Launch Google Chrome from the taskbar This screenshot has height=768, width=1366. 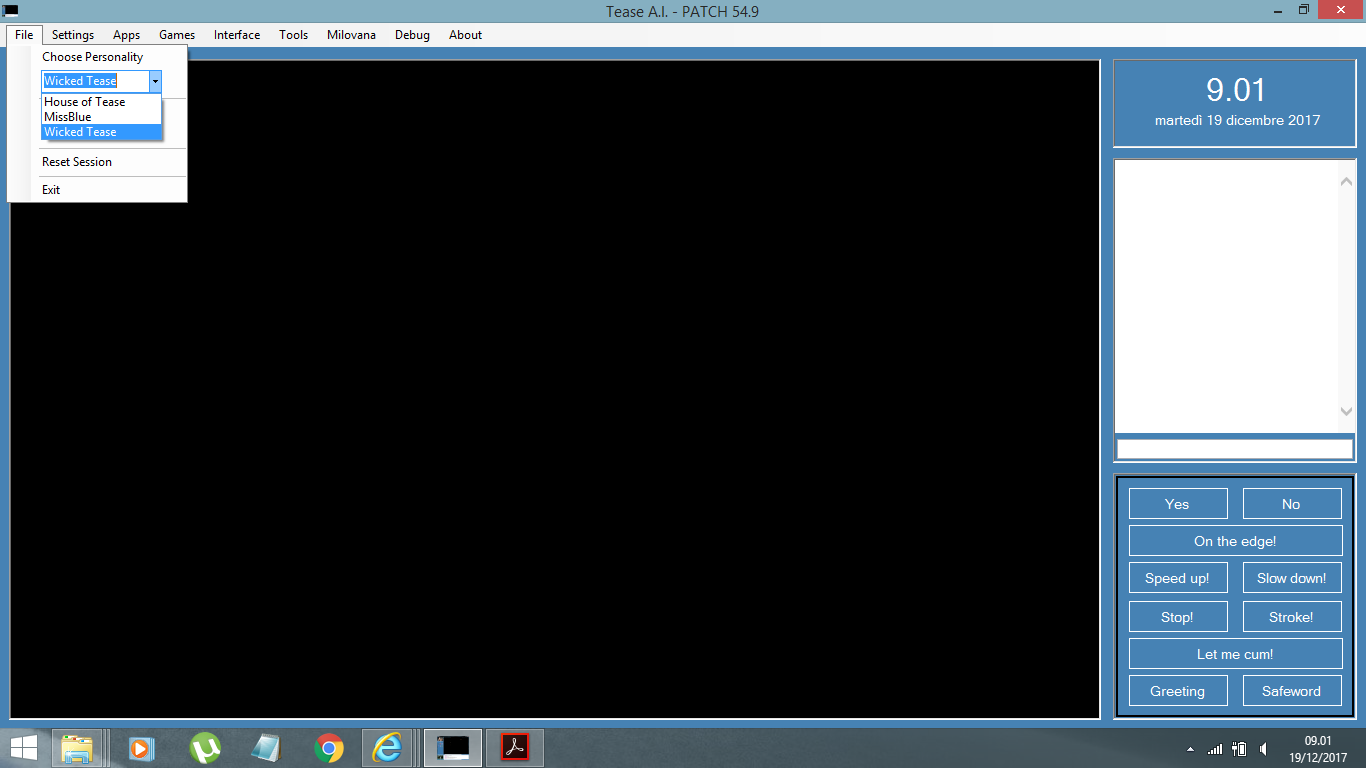329,748
